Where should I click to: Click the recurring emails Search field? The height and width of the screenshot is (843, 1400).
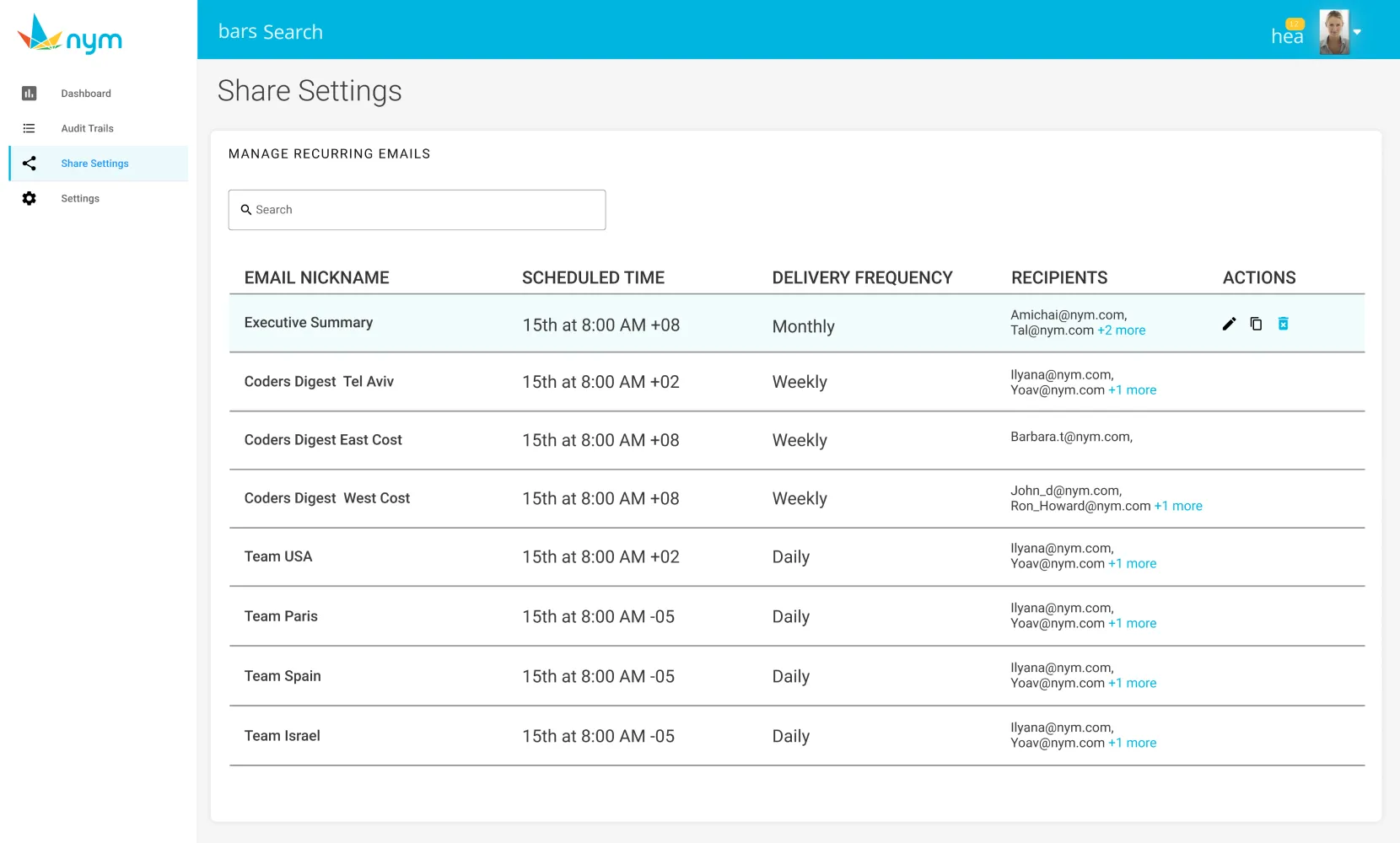click(417, 210)
